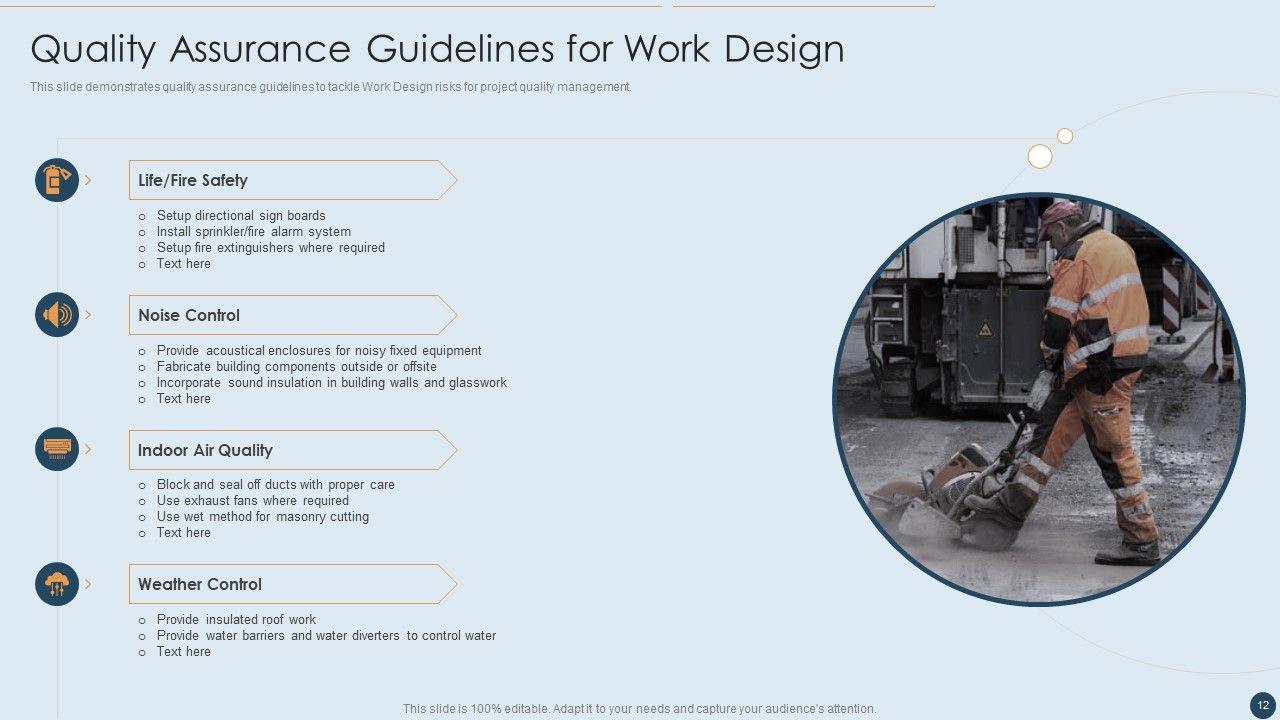
Task: Click 'Provide insulated roof work' bullet
Action: (x=236, y=619)
